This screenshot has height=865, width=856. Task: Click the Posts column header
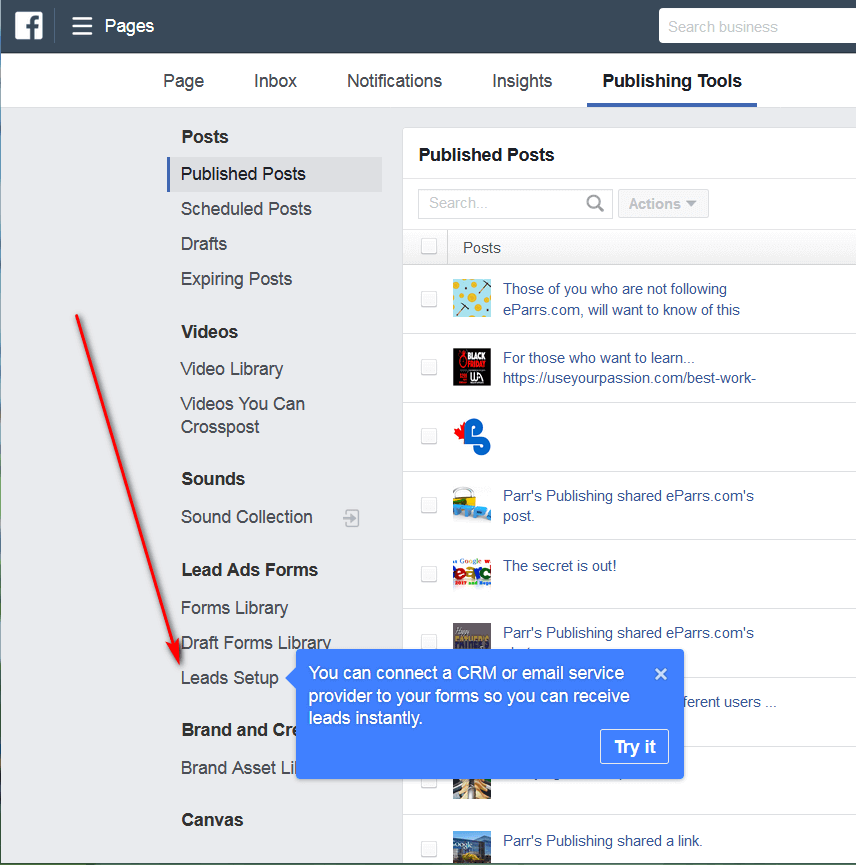(482, 248)
